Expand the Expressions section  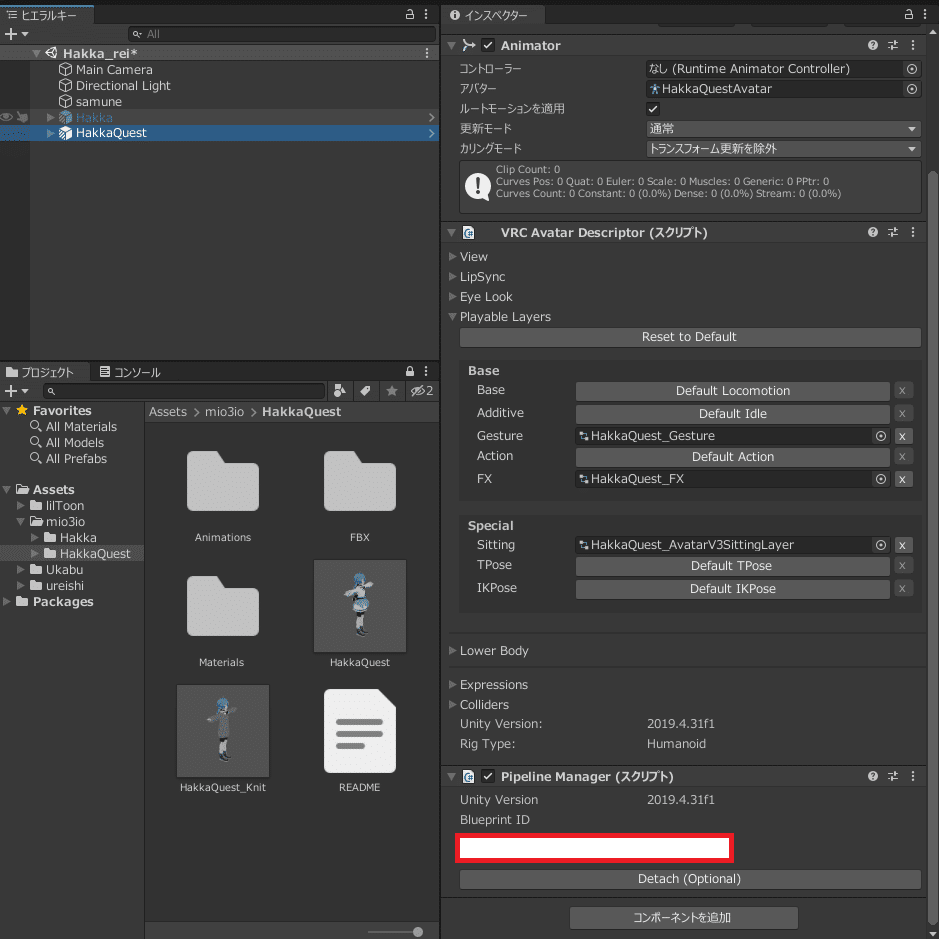click(453, 684)
